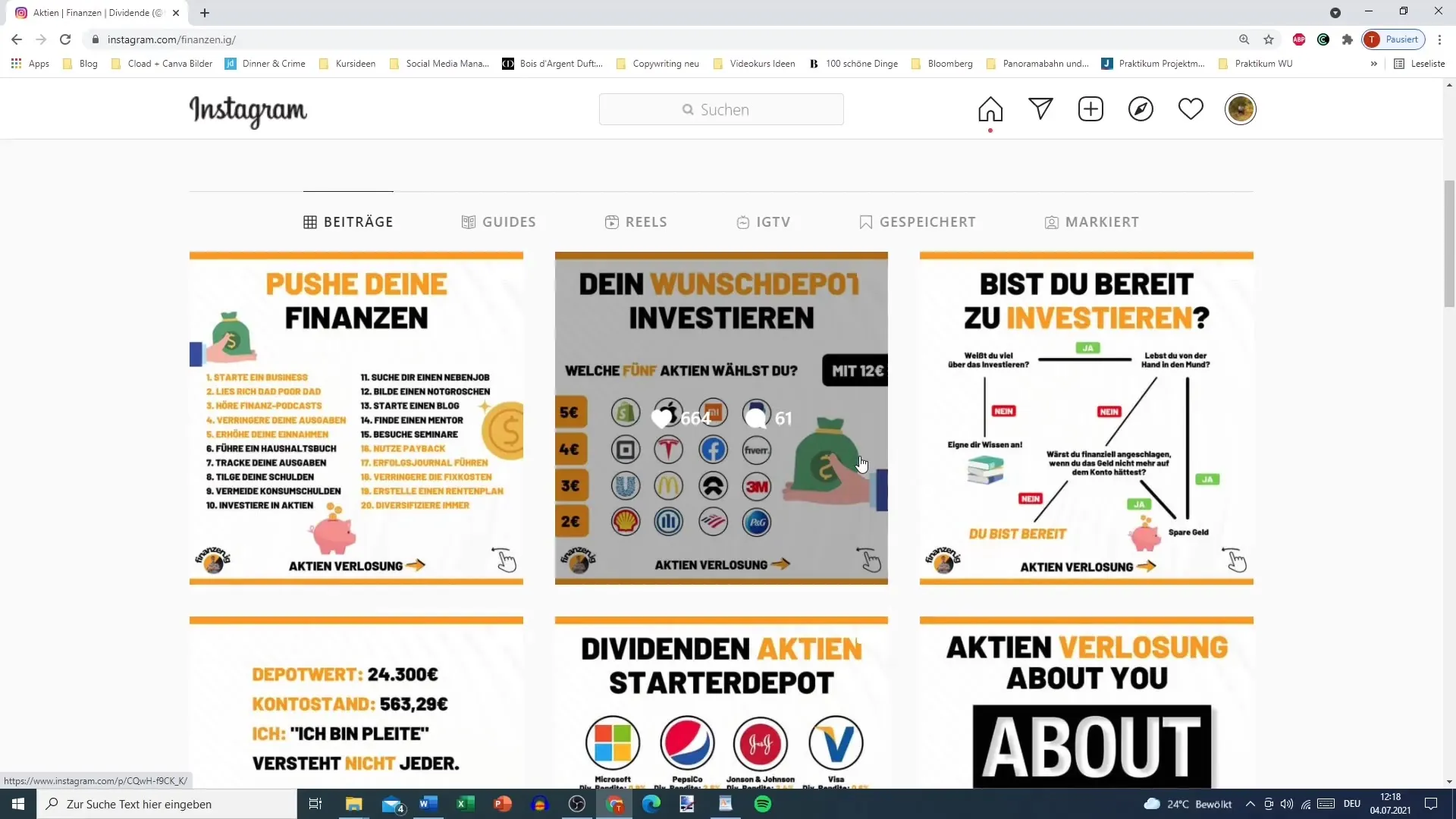Open the Copywriting neu bookmark
This screenshot has width=1456, height=819.
pyautogui.click(x=657, y=64)
